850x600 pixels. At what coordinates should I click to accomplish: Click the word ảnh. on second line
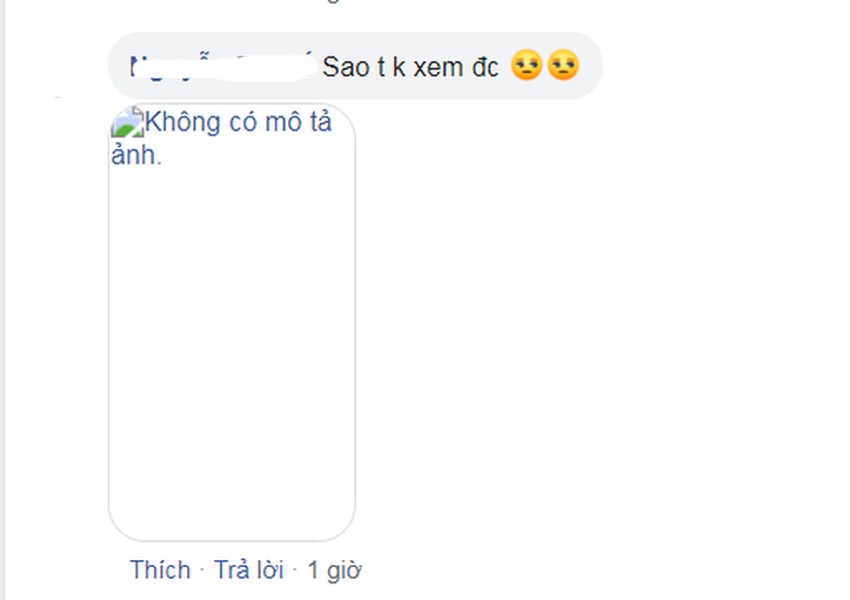[x=137, y=154]
